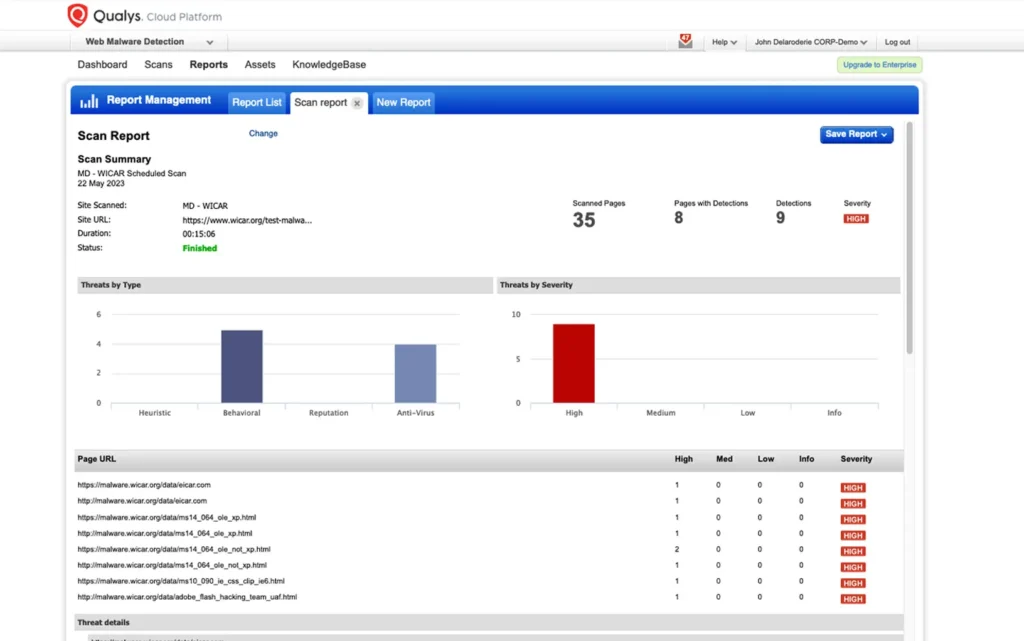Open the Save Report dropdown
The height and width of the screenshot is (641, 1024).
(856, 134)
